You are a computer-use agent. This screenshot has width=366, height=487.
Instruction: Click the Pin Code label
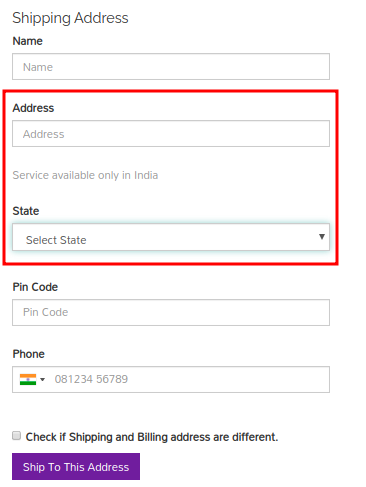[x=35, y=287]
